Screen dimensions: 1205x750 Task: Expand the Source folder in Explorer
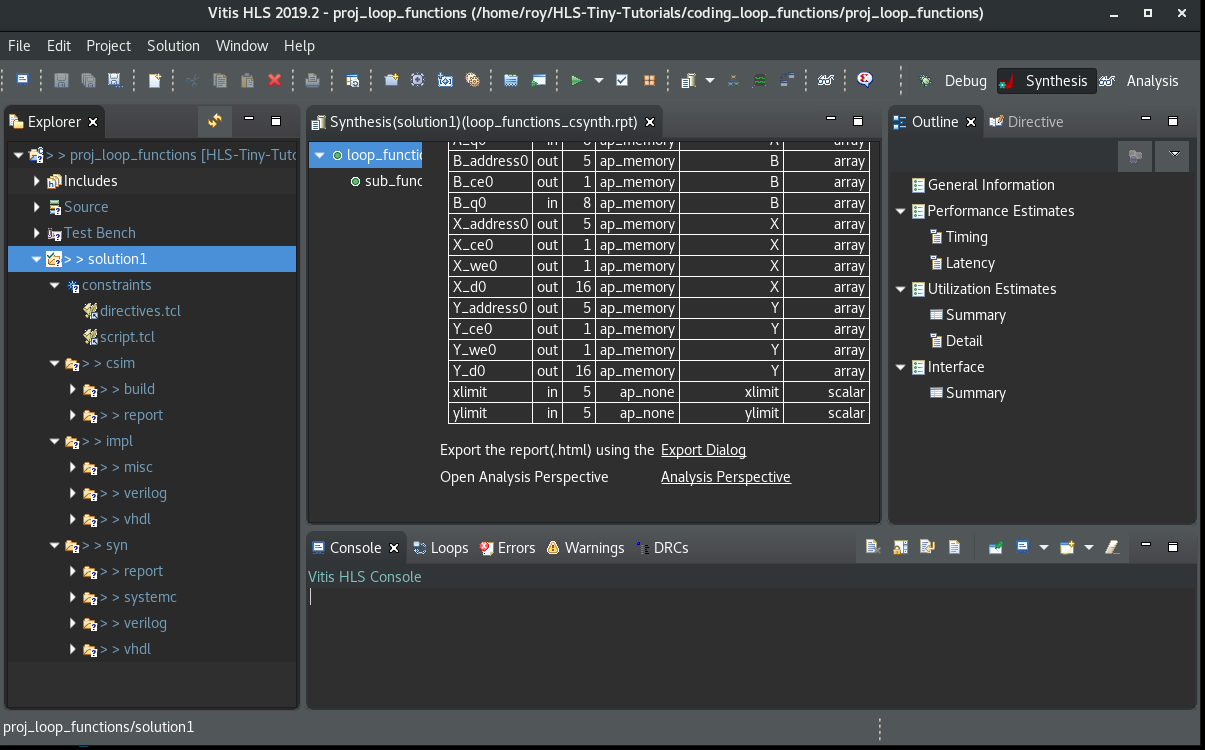[37, 207]
